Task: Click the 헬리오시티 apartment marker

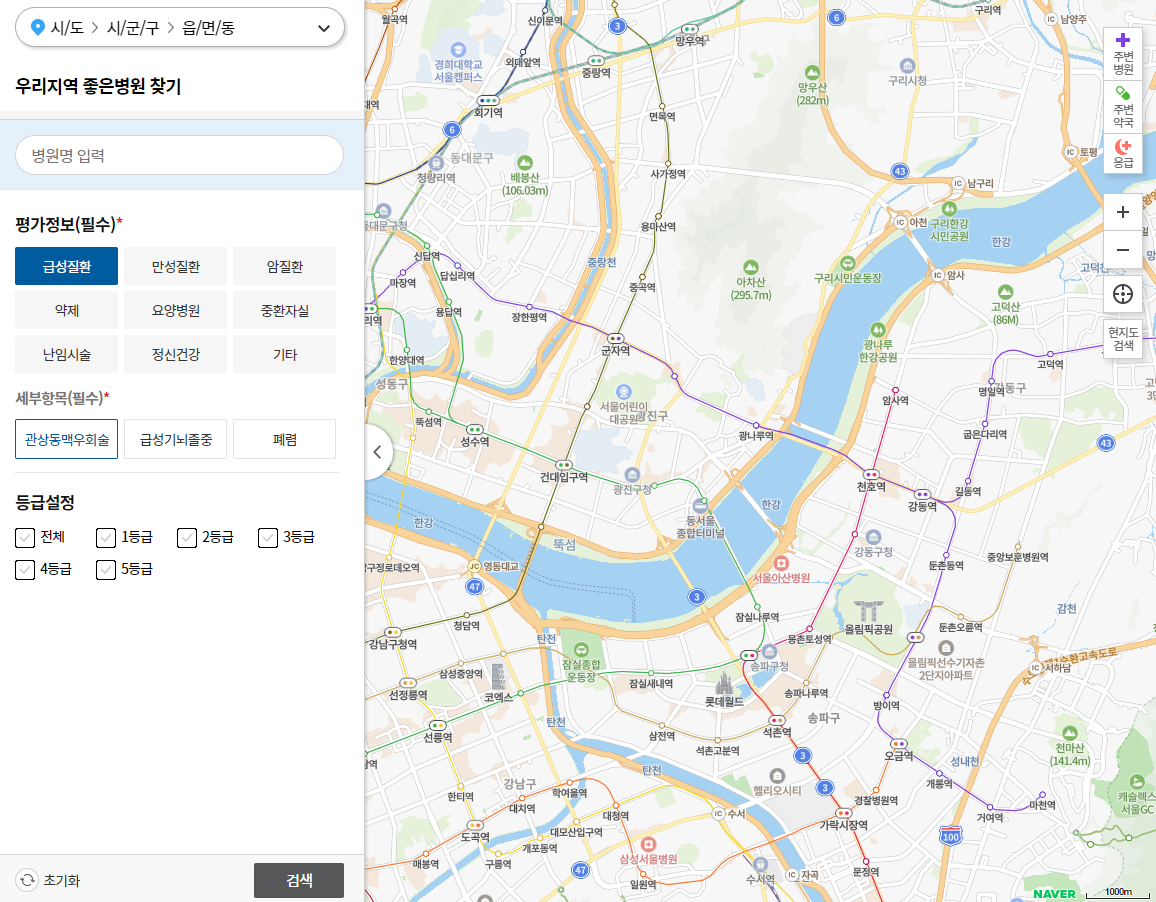Action: pyautogui.click(x=777, y=776)
